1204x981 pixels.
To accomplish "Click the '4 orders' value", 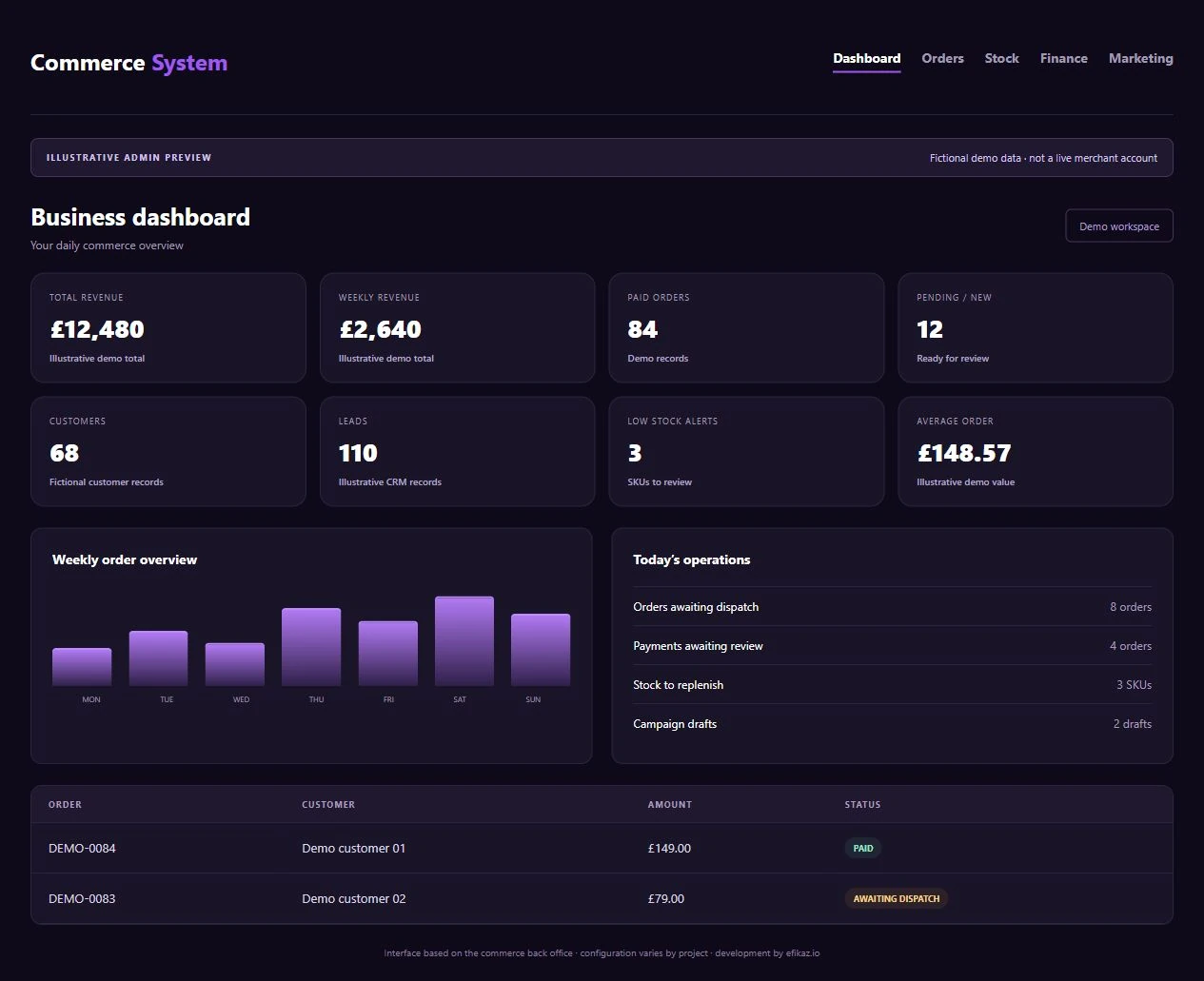I will 1131,646.
